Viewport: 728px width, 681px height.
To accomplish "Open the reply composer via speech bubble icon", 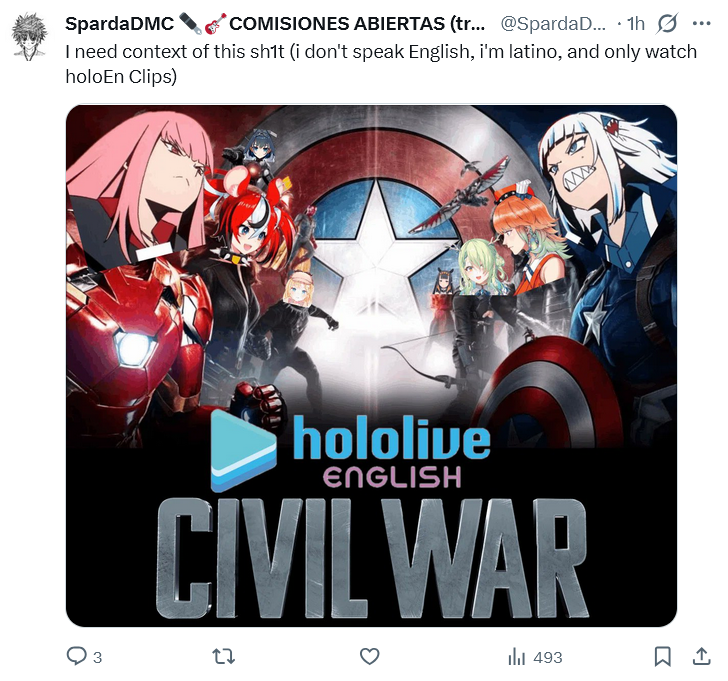I will 76,656.
